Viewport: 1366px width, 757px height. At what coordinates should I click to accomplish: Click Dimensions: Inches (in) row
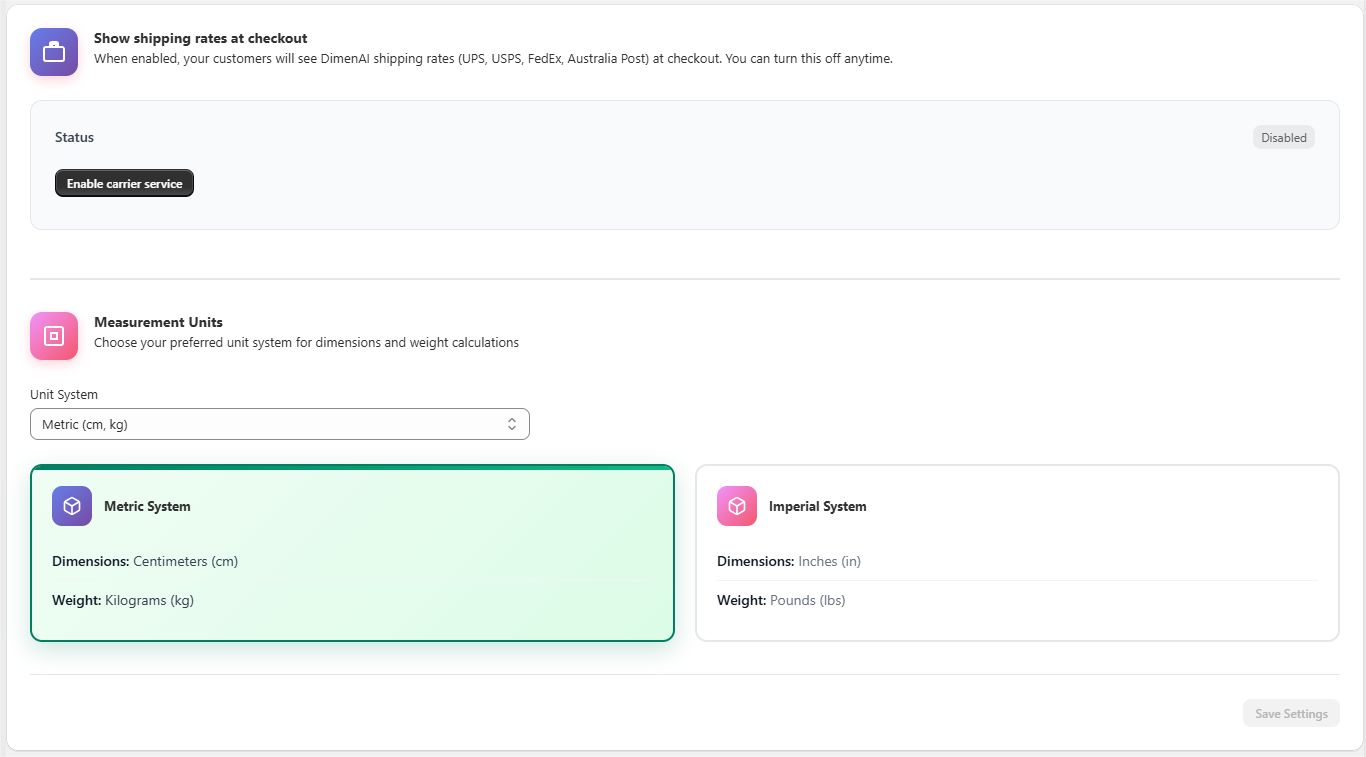tap(789, 561)
